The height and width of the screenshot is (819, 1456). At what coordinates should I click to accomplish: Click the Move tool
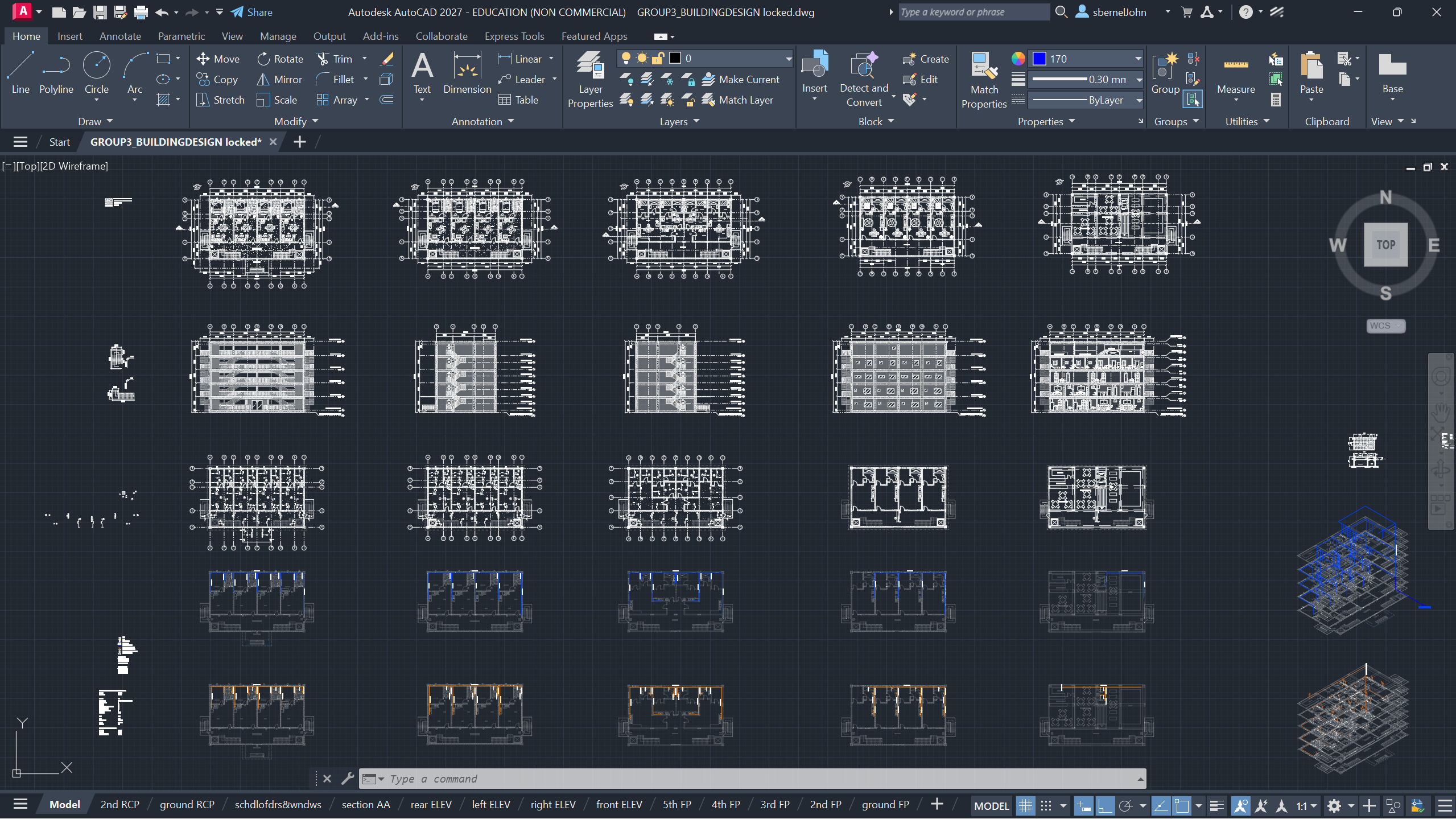[218, 59]
